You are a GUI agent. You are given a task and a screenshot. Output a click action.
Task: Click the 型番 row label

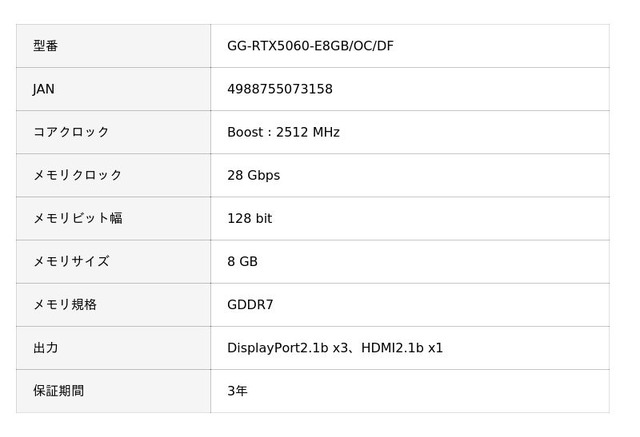(x=45, y=46)
